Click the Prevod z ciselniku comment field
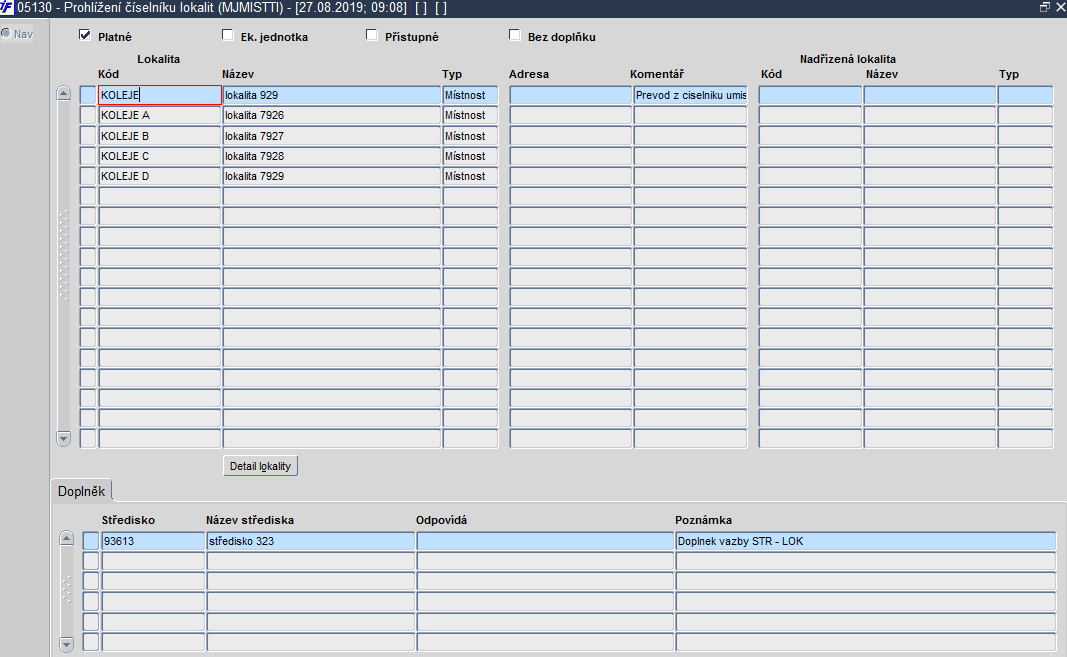 tap(690, 95)
